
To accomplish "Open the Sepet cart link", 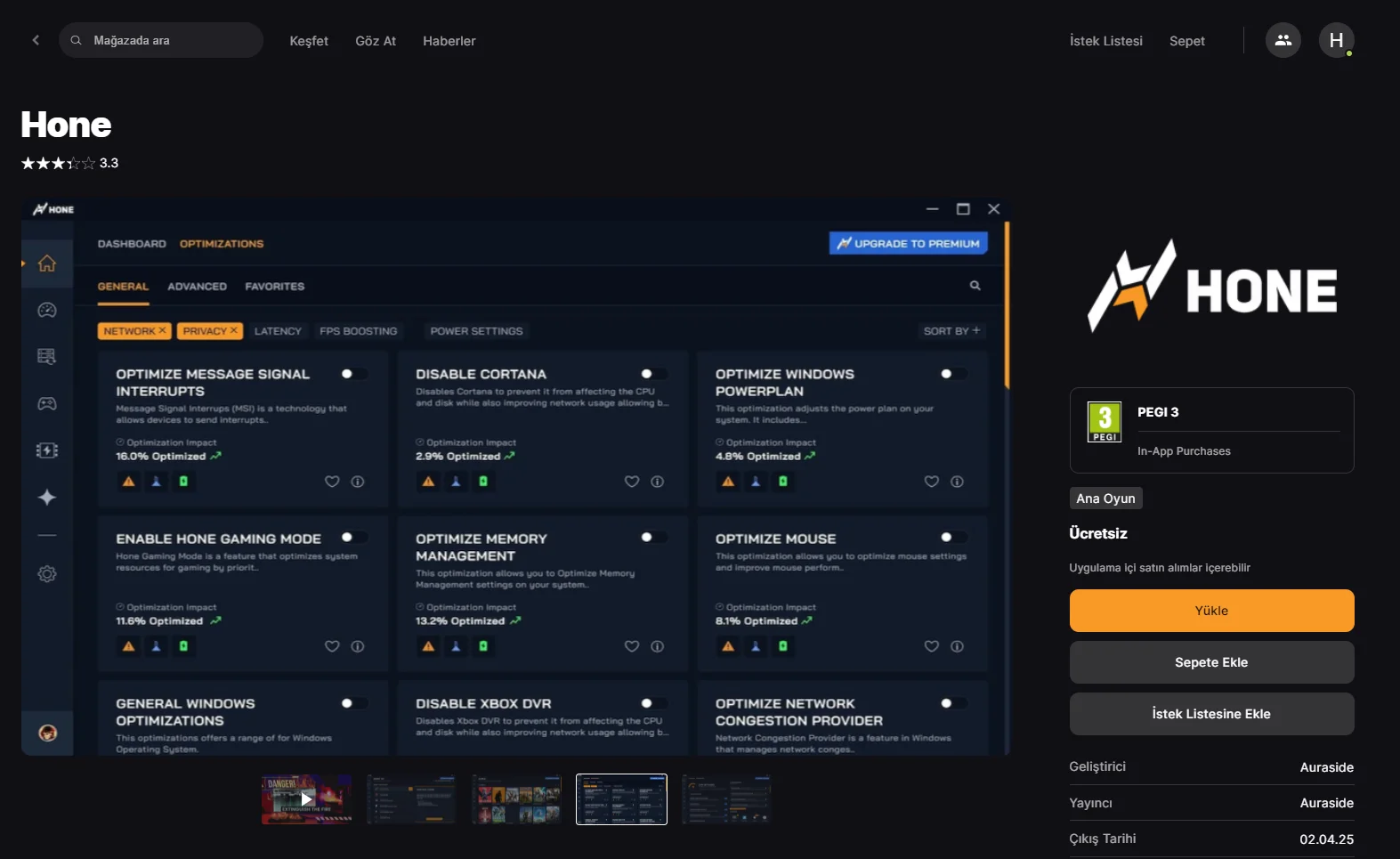I will (1187, 41).
